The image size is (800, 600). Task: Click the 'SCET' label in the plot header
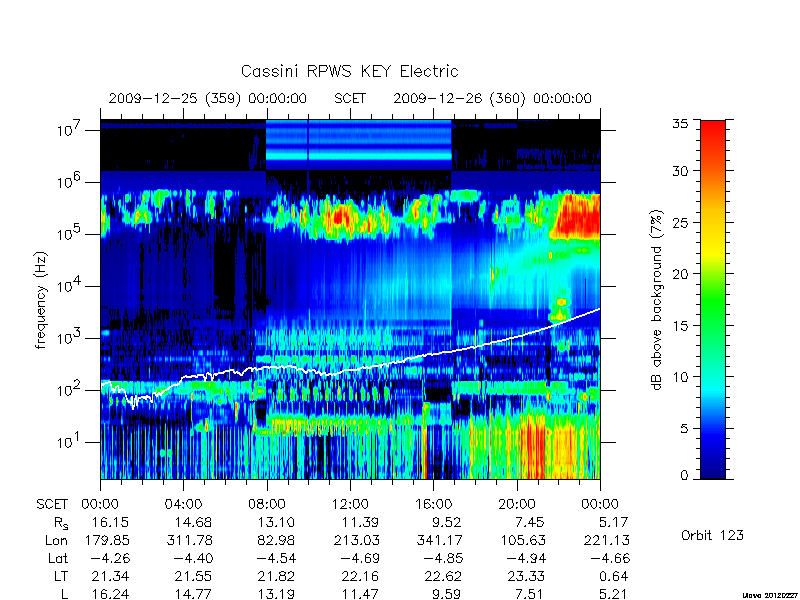[x=350, y=98]
